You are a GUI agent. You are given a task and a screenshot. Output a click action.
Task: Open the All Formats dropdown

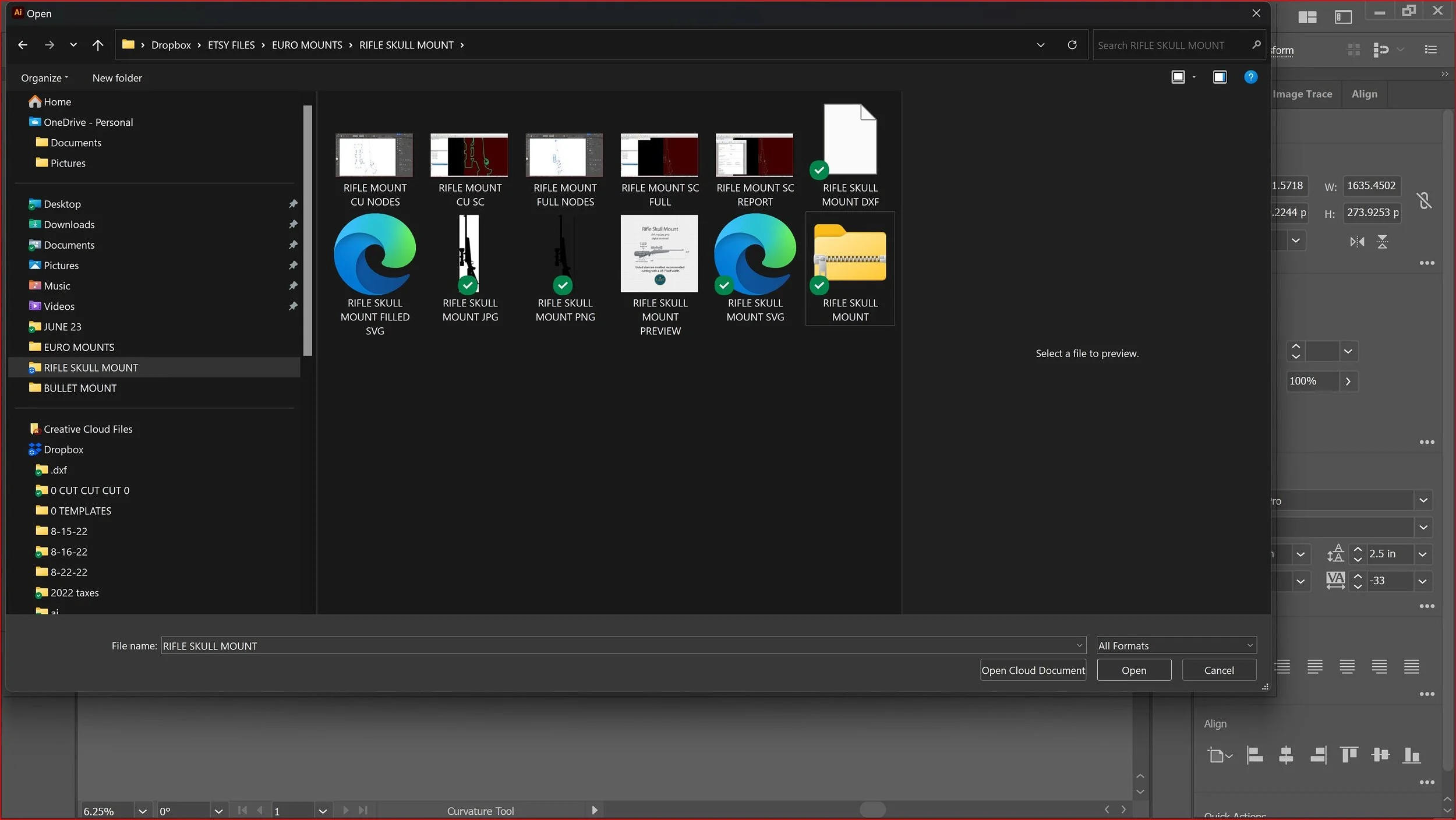pyautogui.click(x=1176, y=645)
